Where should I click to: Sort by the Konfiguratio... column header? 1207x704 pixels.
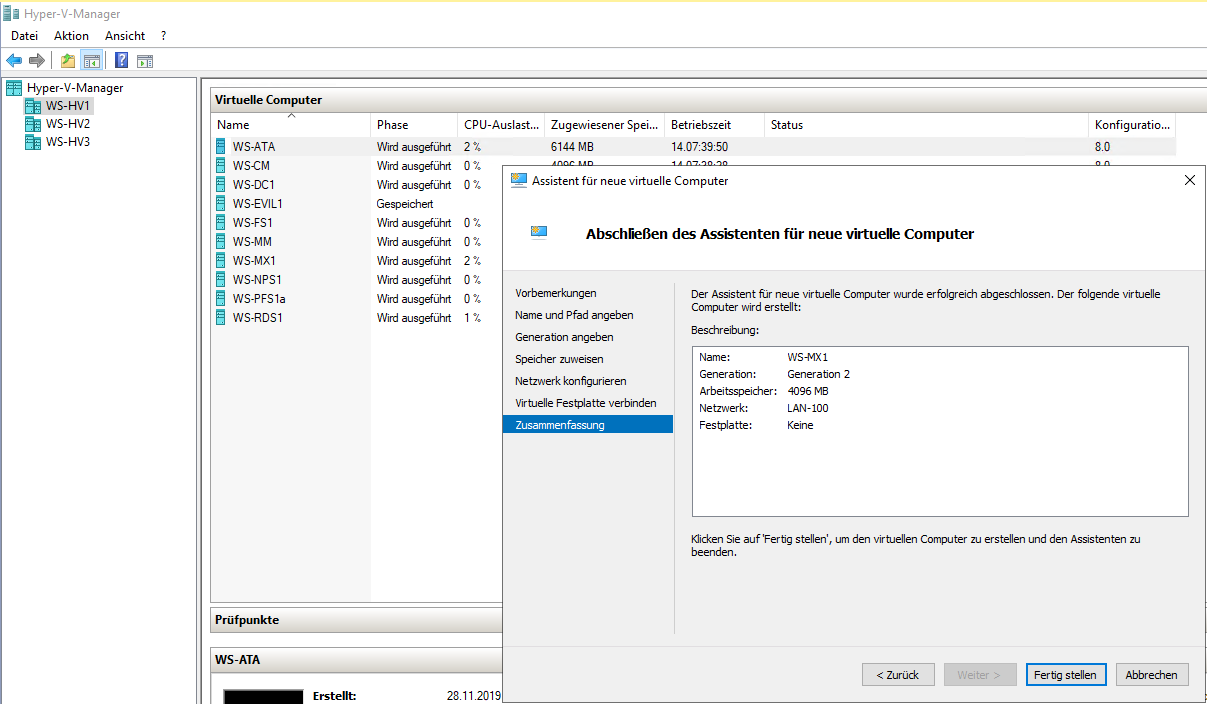click(x=1132, y=125)
